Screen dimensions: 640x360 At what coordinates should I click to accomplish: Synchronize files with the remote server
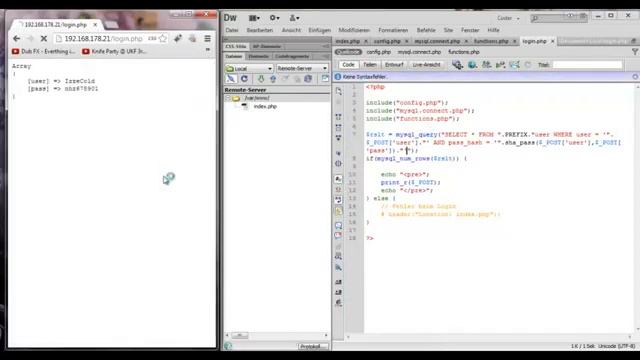[308, 79]
